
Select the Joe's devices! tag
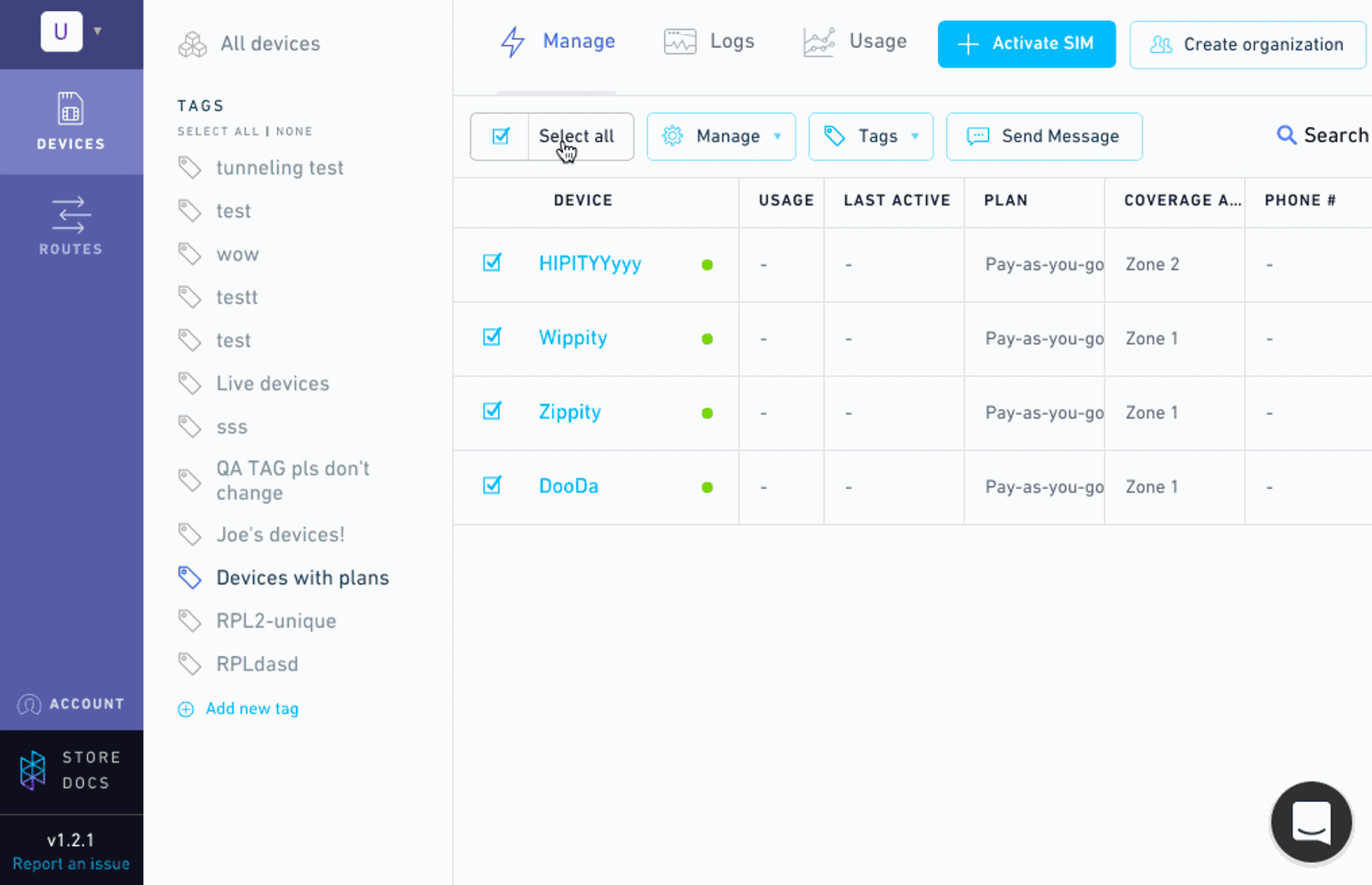pyautogui.click(x=280, y=535)
